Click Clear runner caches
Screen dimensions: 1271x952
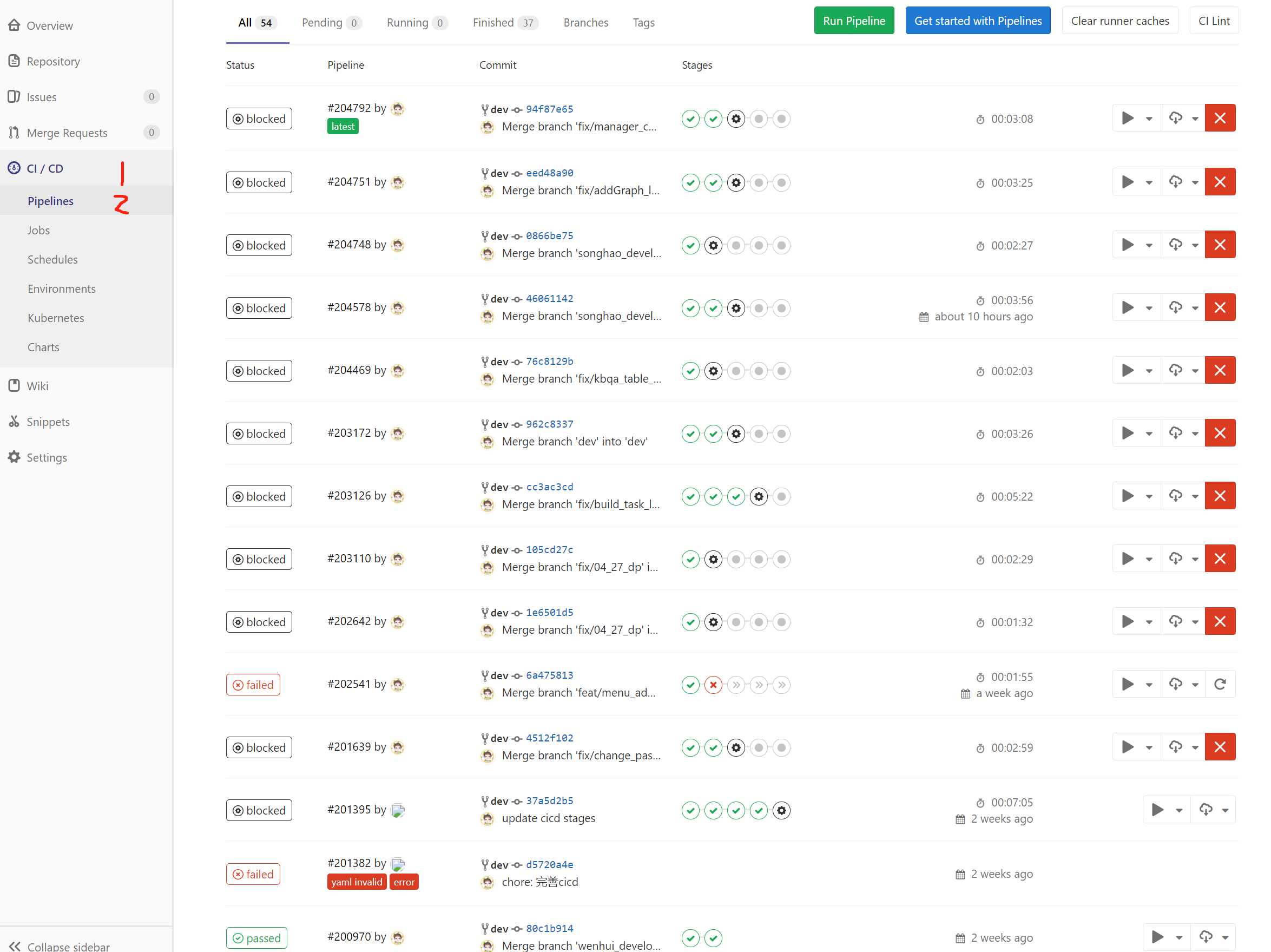point(1119,21)
